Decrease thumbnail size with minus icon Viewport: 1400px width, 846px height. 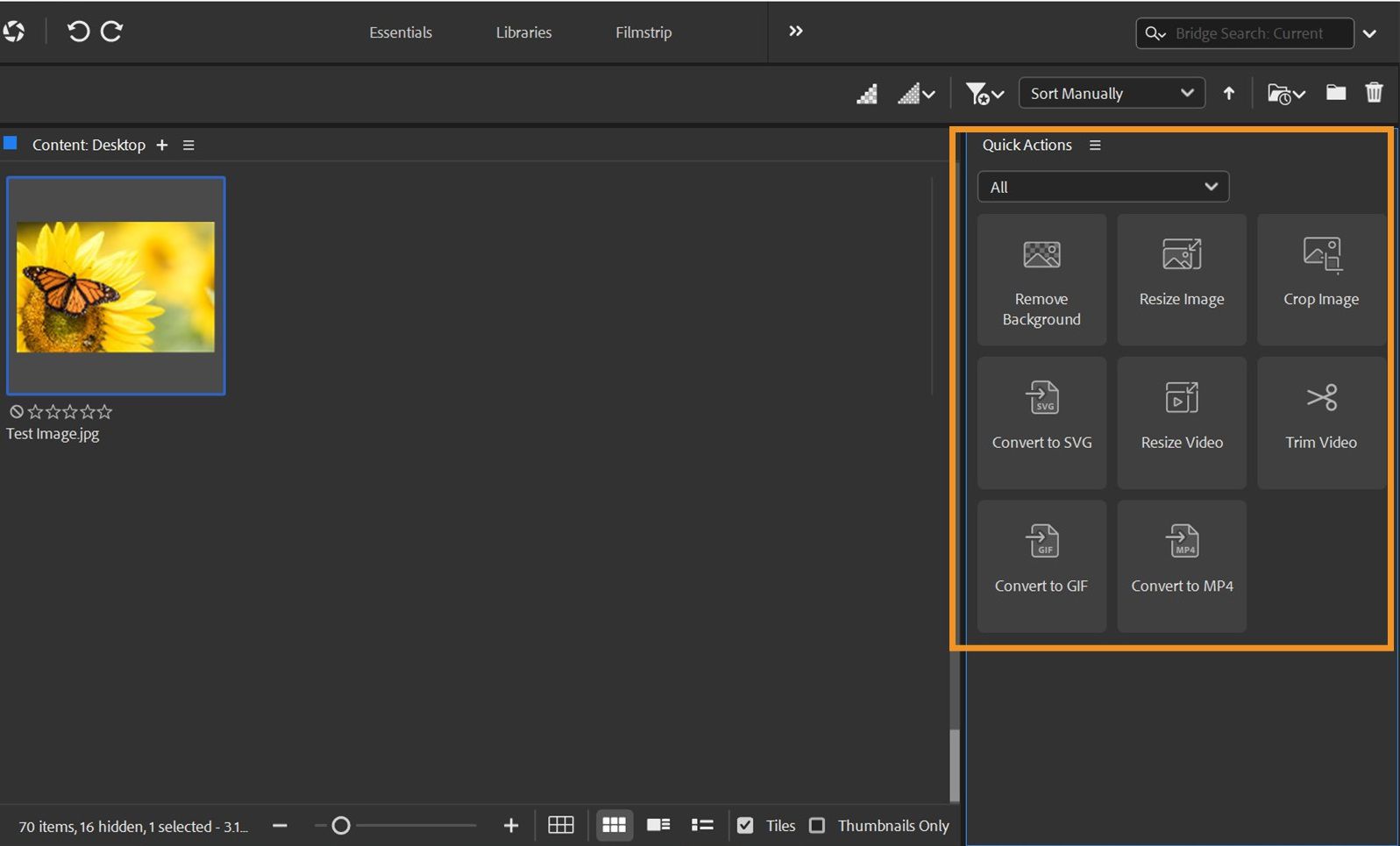pyautogui.click(x=280, y=826)
